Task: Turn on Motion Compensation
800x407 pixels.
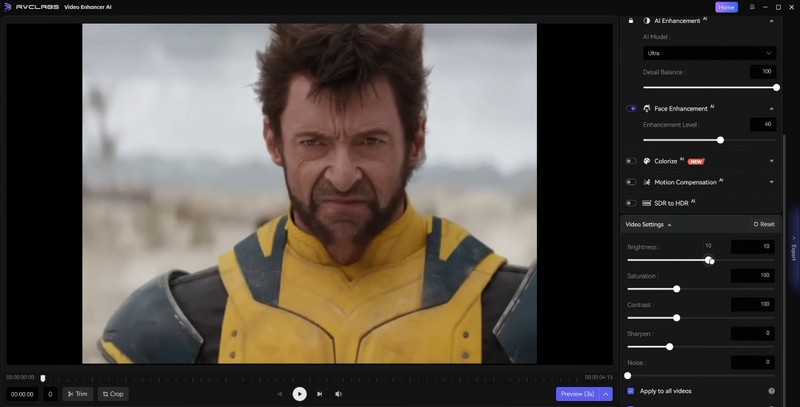Action: click(631, 182)
